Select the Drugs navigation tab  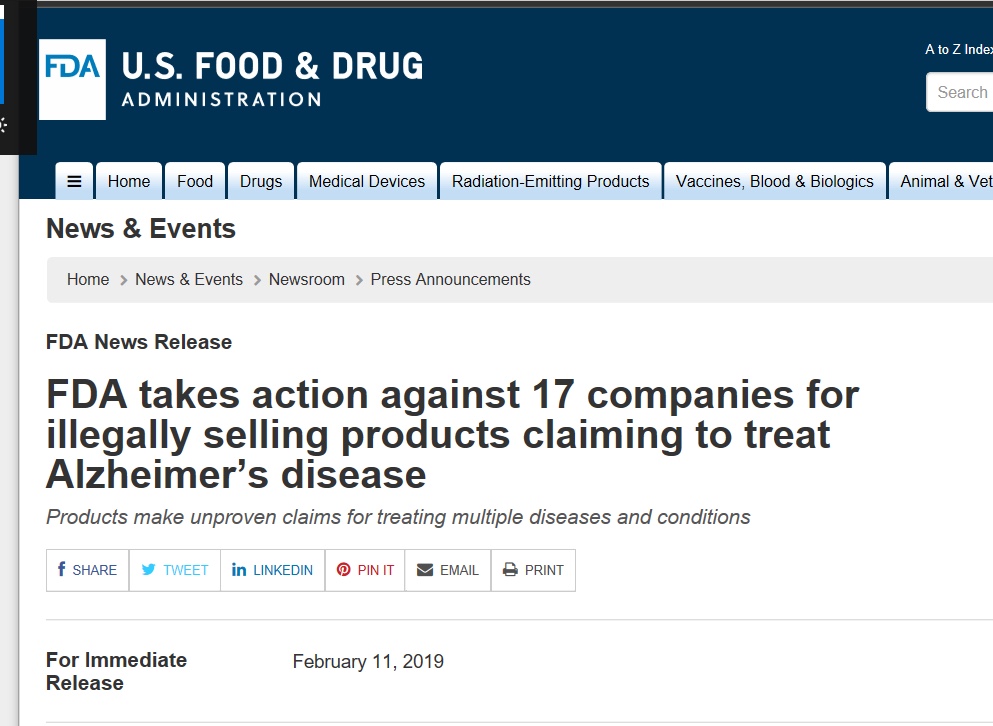pos(261,181)
